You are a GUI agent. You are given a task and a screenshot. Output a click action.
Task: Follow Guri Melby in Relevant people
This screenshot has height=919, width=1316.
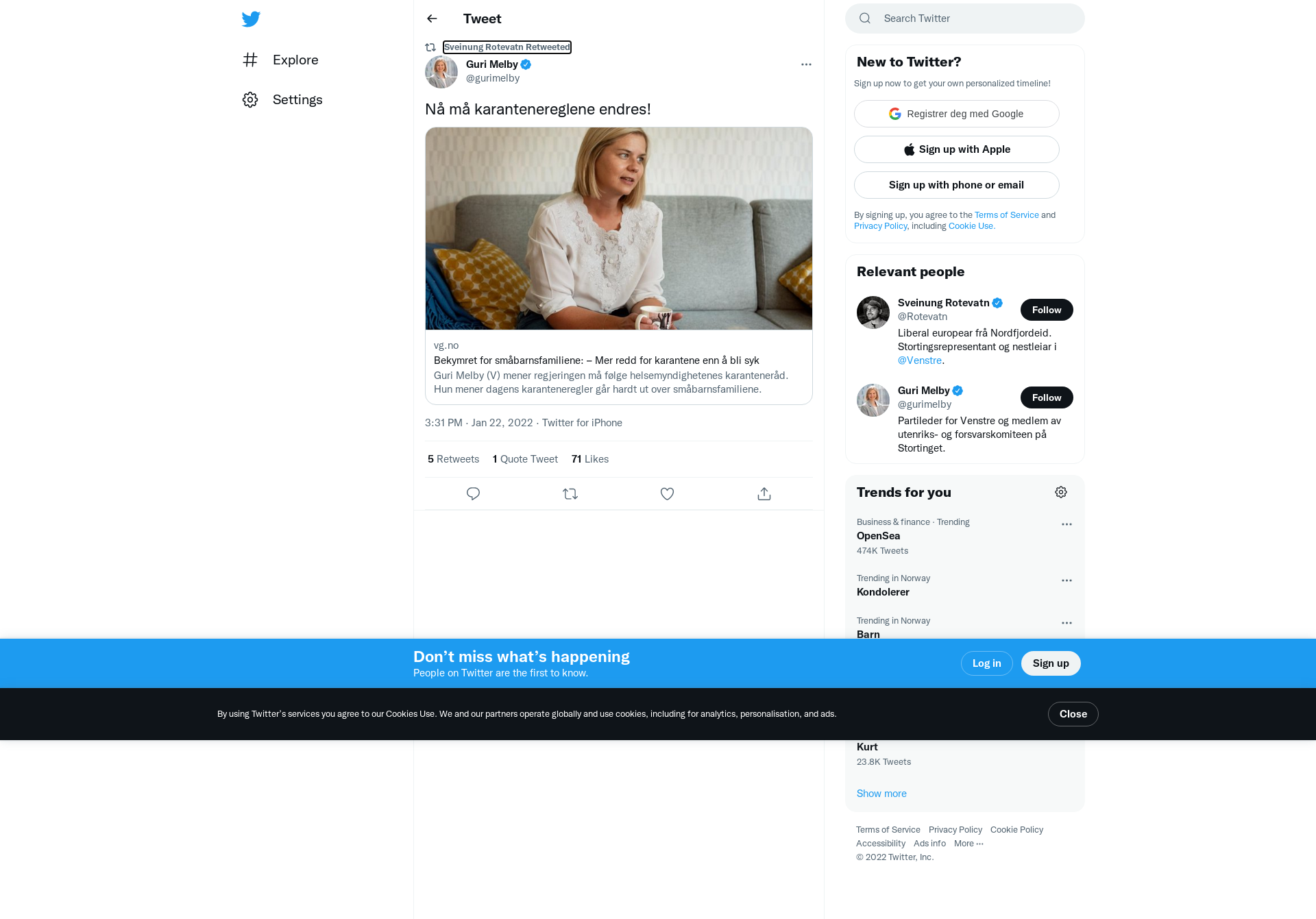[x=1047, y=397]
